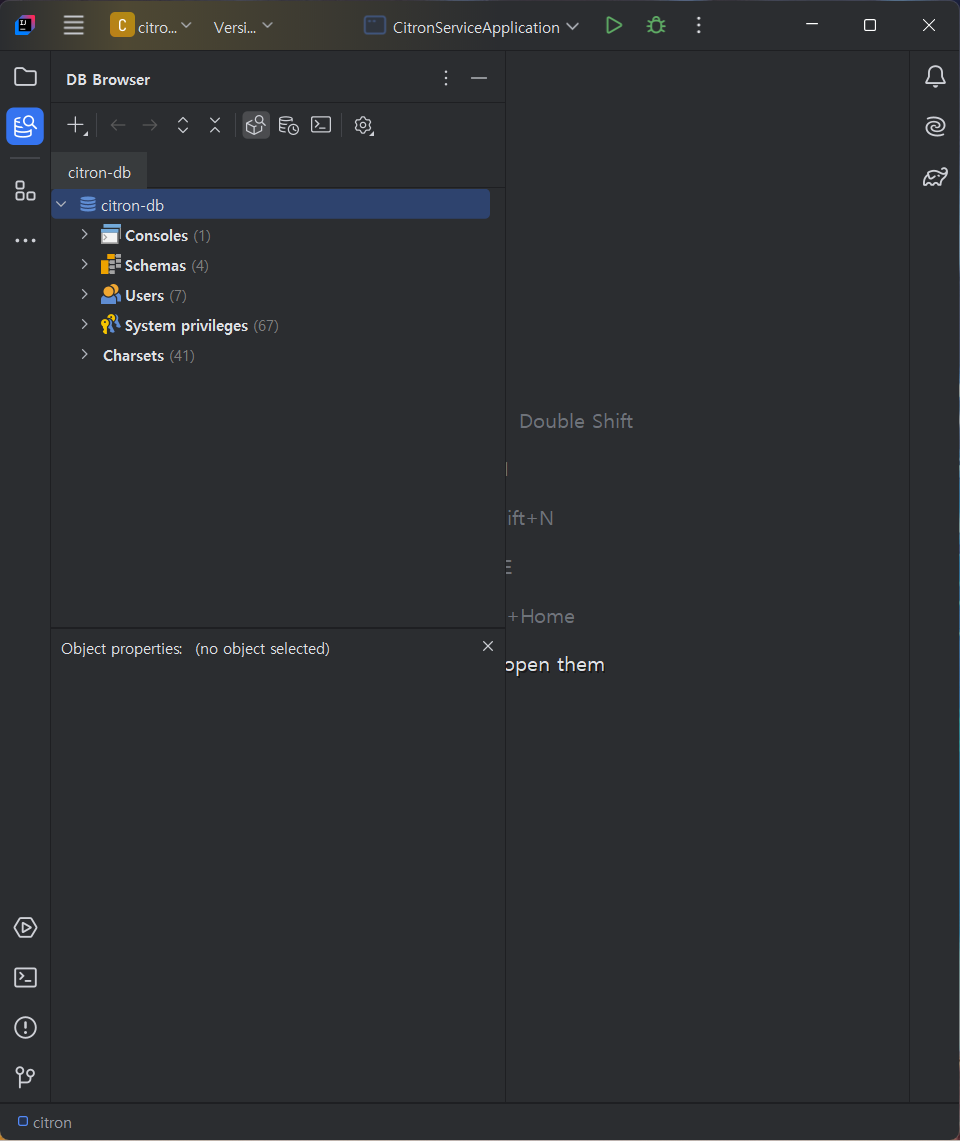
Task: Open the Terminal tool window icon
Action: tap(25, 977)
